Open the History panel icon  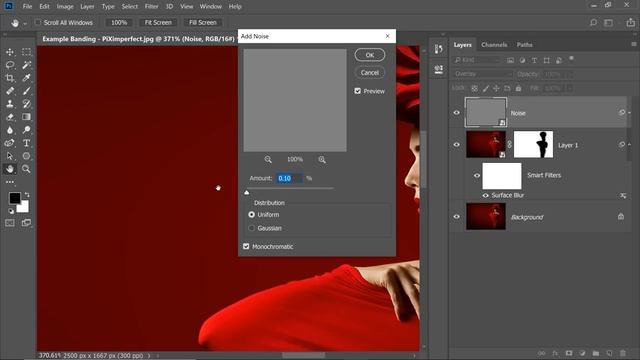[439, 49]
